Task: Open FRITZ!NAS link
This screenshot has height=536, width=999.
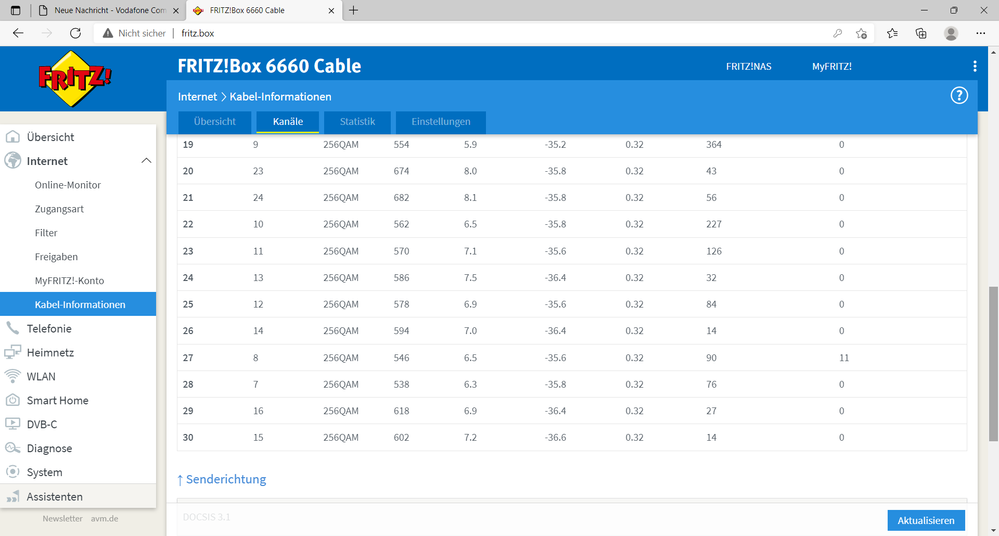Action: pos(749,66)
